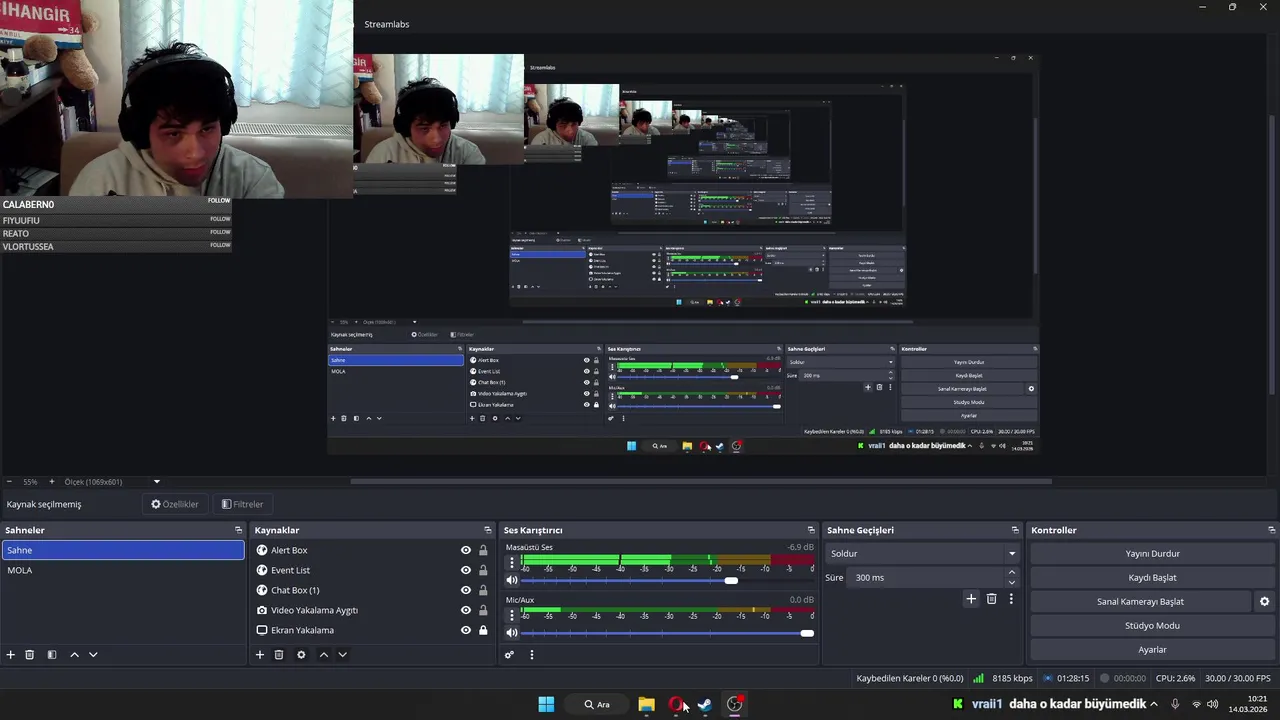Screen dimensions: 1280x720
Task: Add a new source in Kaynaklar panel
Action: 260,655
